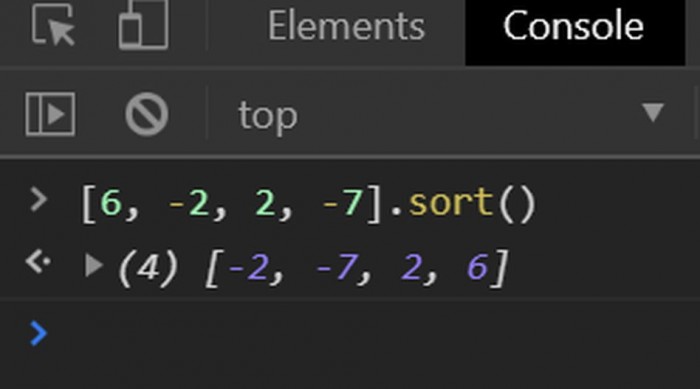The height and width of the screenshot is (389, 700).
Task: Click the sort method name in command
Action: click(451, 203)
